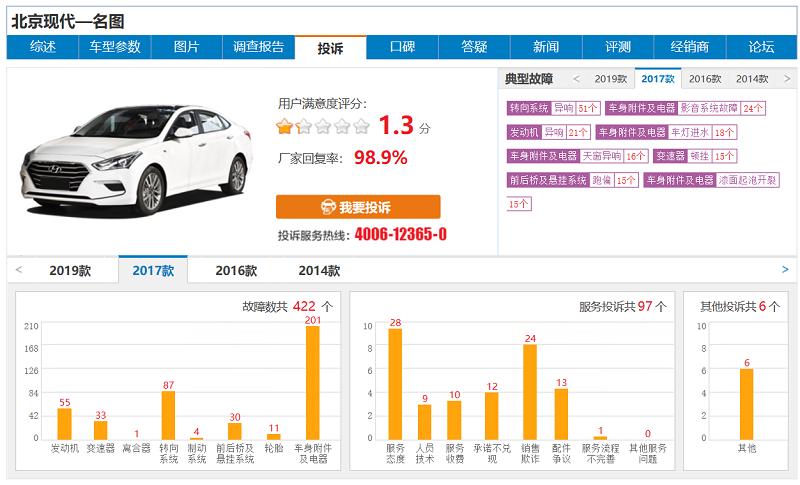
Task: Click the 车身附件及电器 bar showing 201
Action: [313, 382]
